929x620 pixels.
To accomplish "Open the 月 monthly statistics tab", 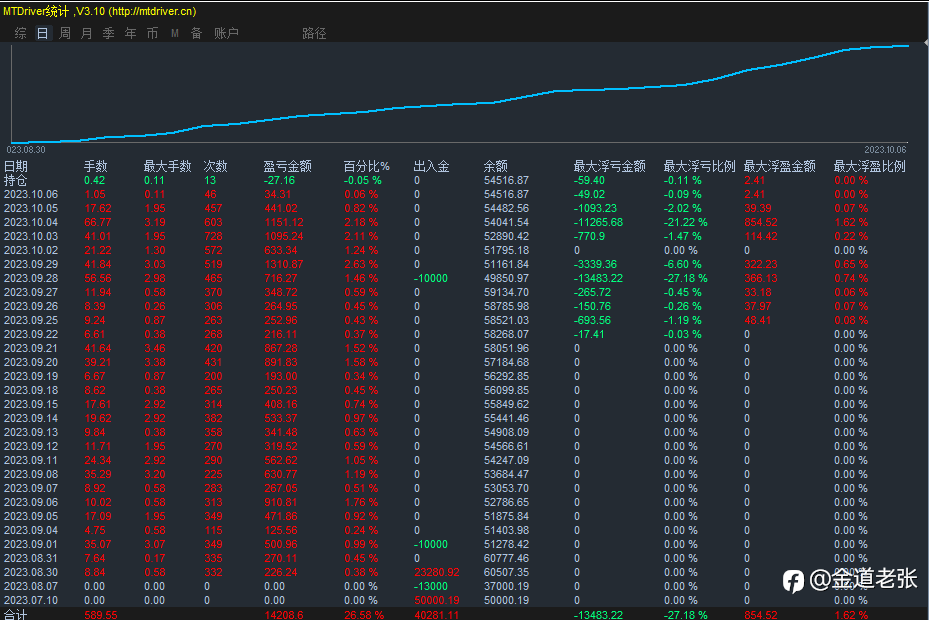I will coord(87,33).
